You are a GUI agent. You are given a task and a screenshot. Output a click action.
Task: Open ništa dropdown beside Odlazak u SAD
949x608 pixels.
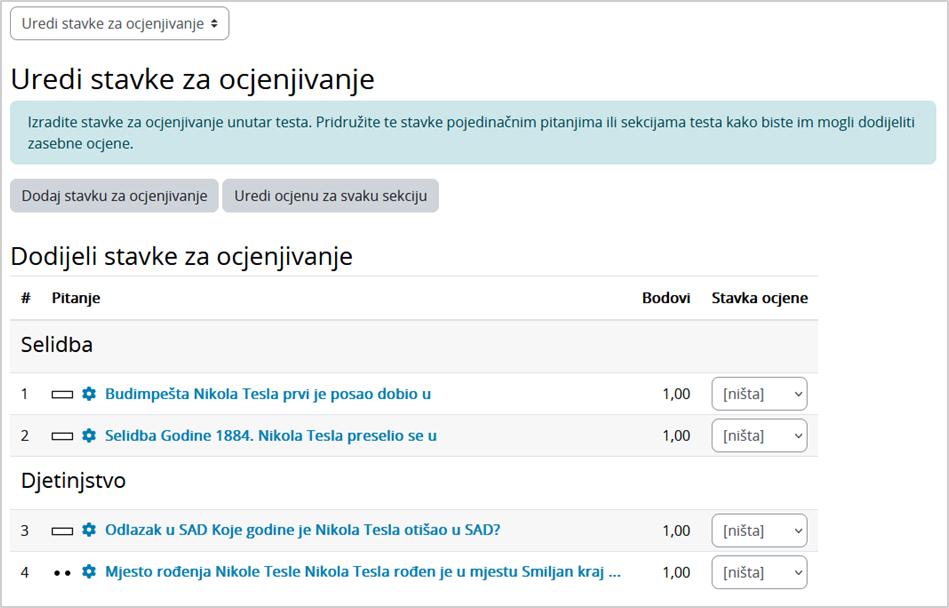pyautogui.click(x=758, y=530)
